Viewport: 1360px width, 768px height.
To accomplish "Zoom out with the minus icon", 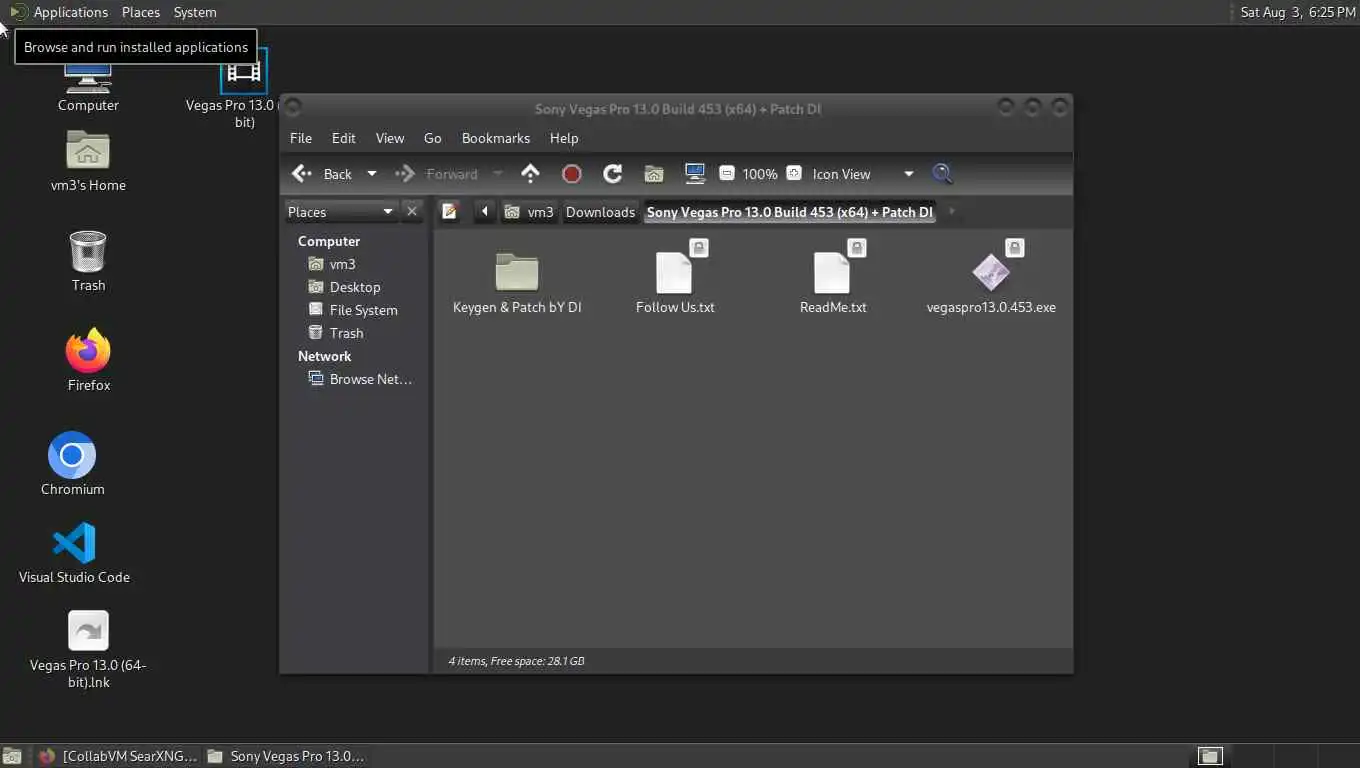I will [x=727, y=173].
